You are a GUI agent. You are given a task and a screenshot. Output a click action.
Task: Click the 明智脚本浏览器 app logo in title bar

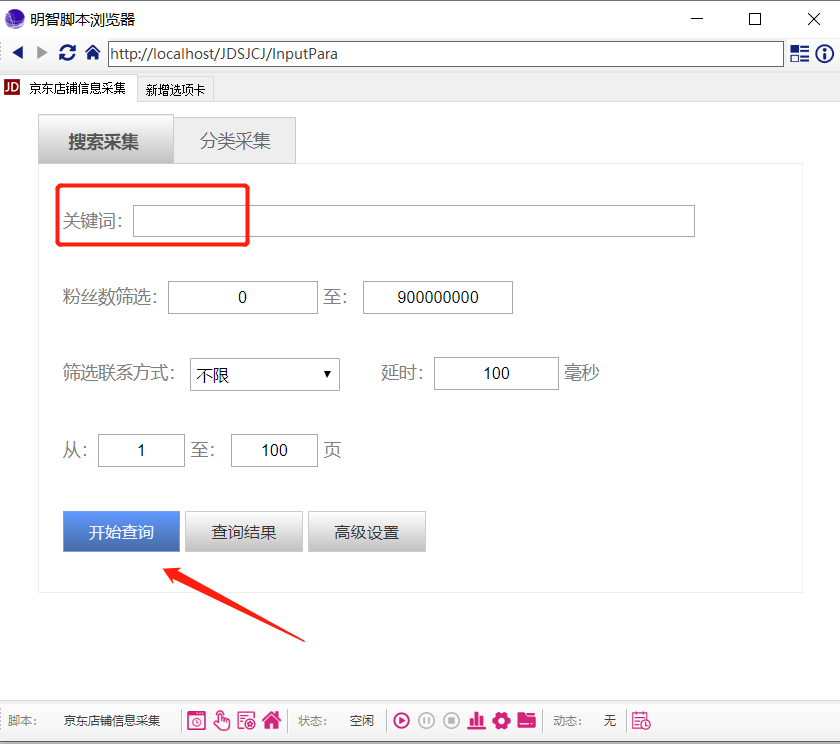tap(14, 19)
